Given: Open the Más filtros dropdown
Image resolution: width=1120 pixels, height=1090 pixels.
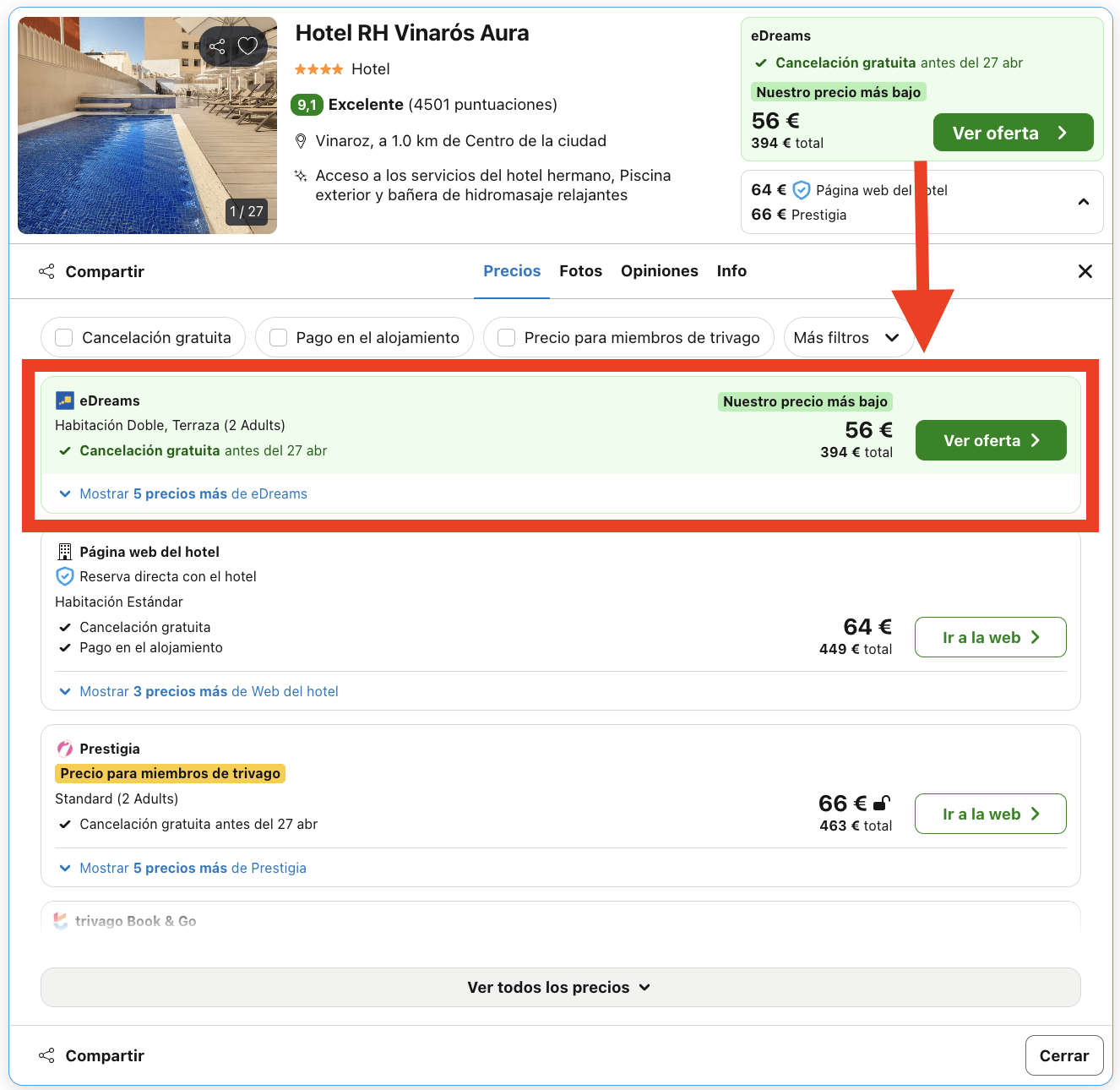Looking at the screenshot, I should (846, 338).
